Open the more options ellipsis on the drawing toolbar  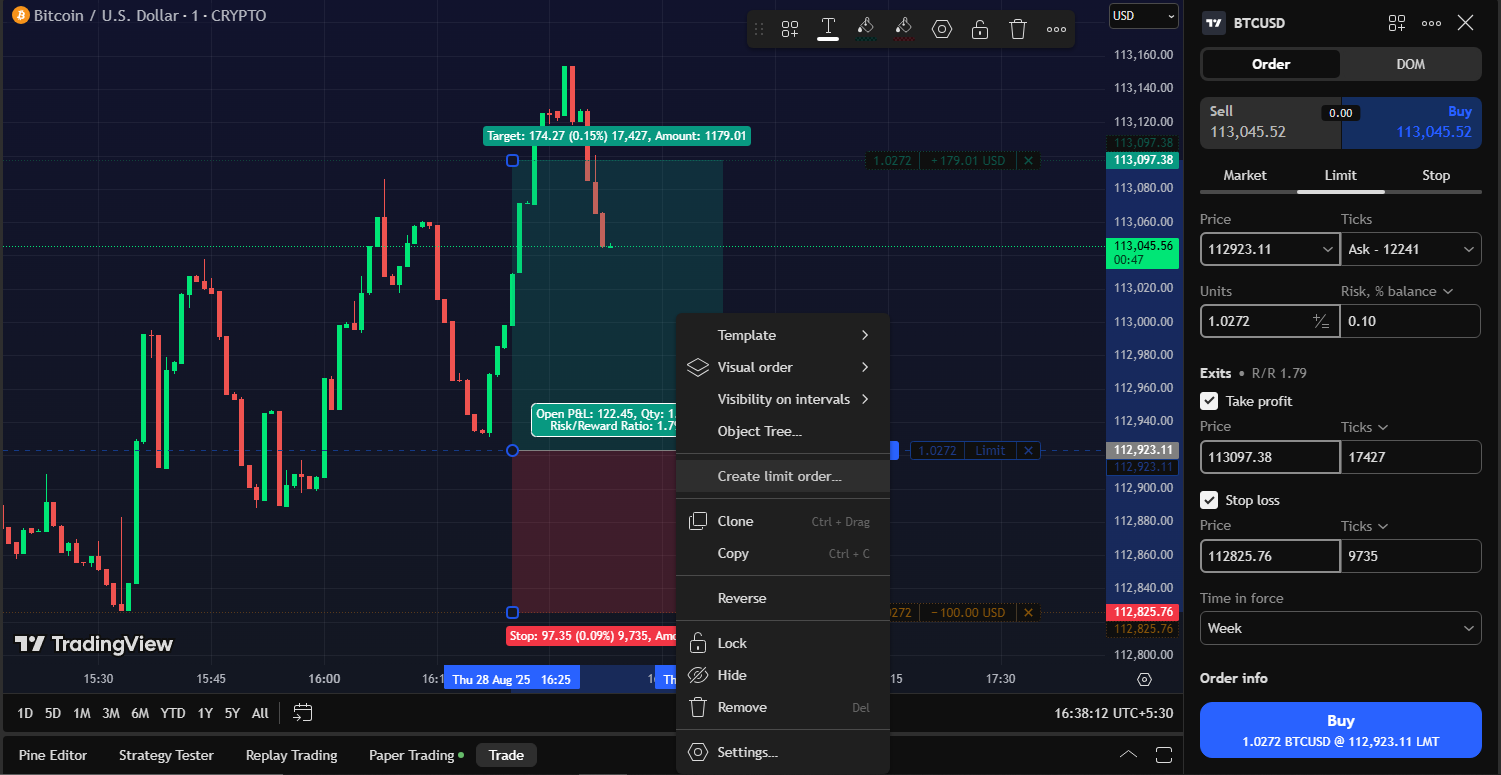(x=1056, y=28)
